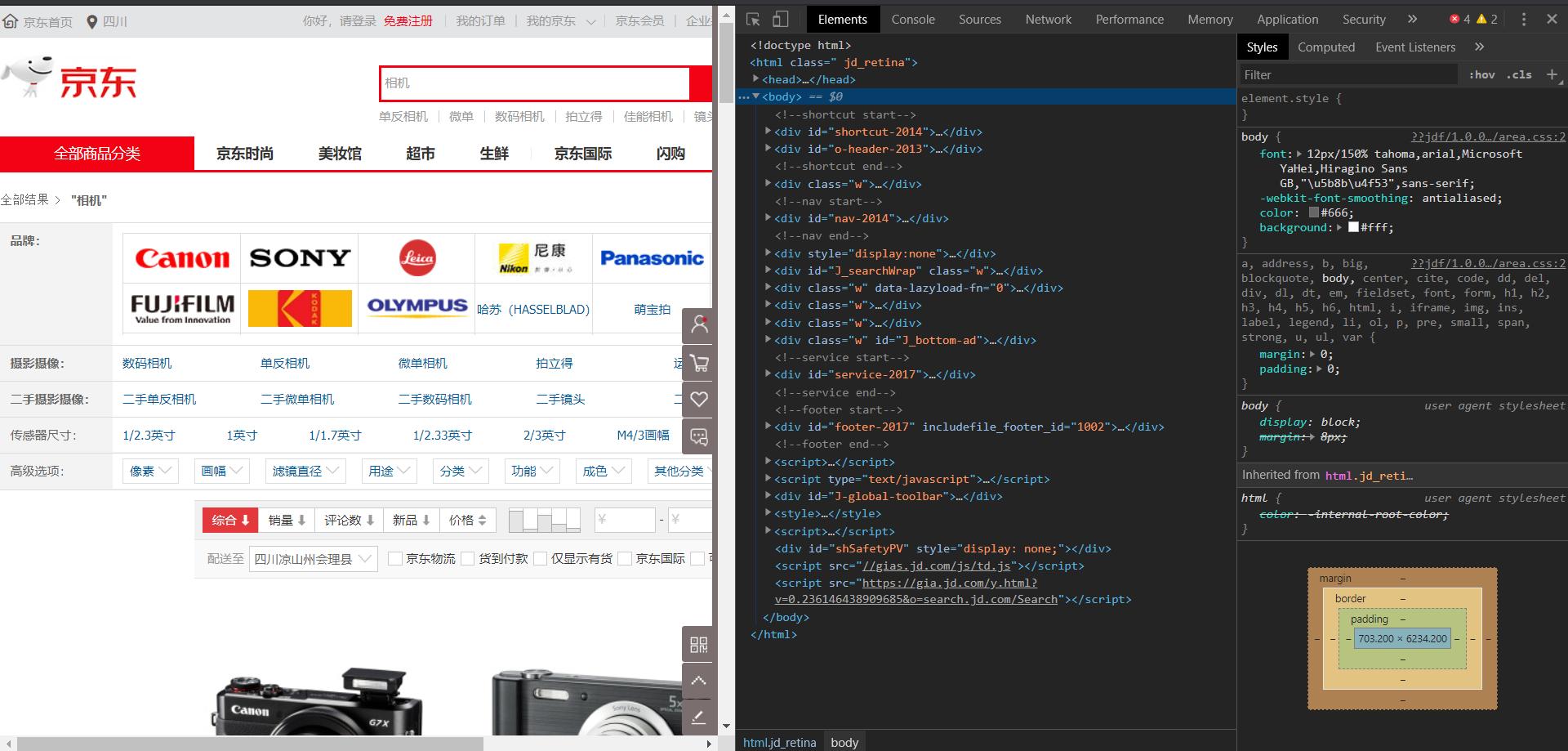Screen dimensions: 1568x751
Task: Open the 画幅 advanced filter dropdown
Action: pyautogui.click(x=221, y=472)
